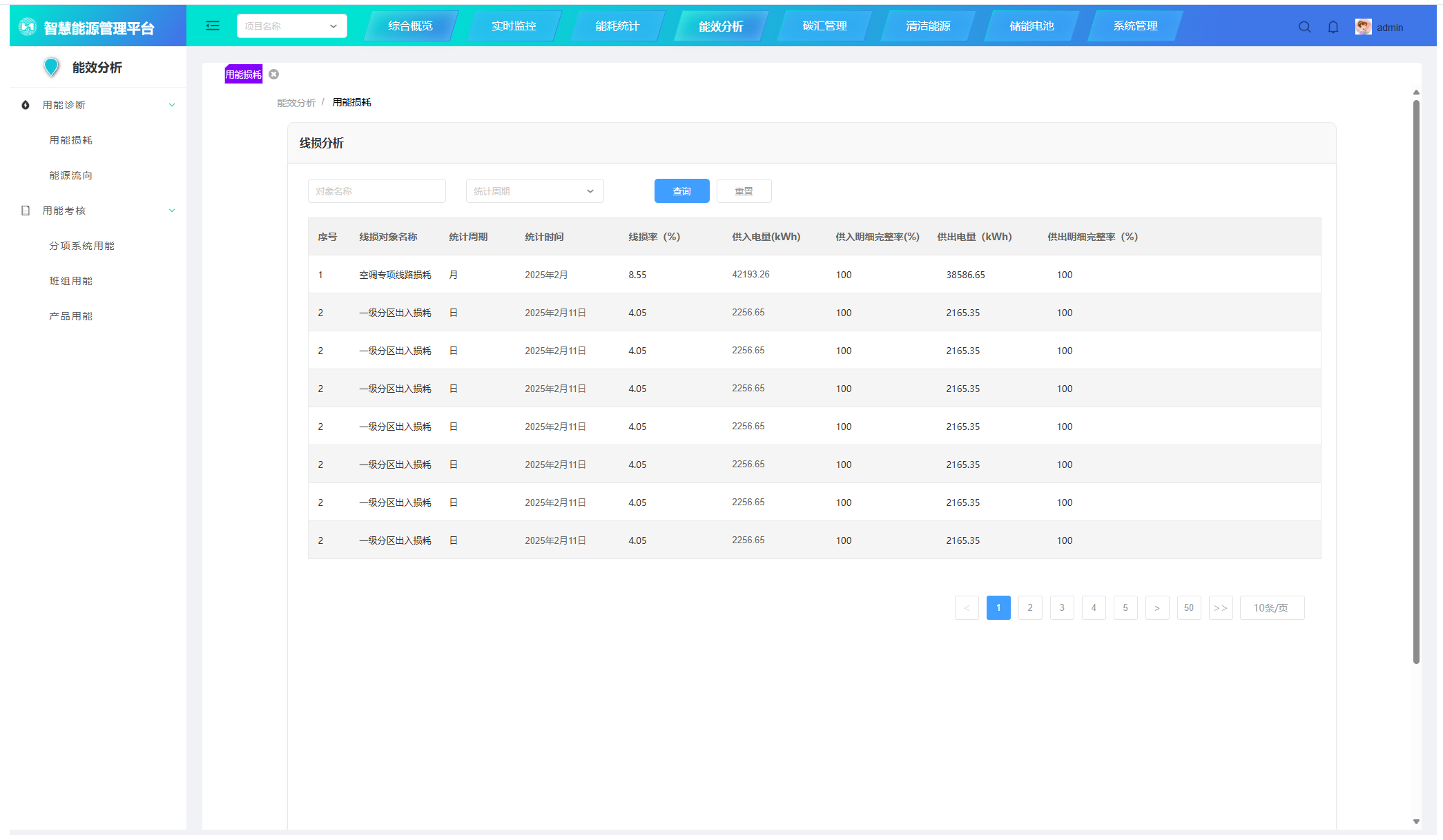The height and width of the screenshot is (840, 1443).
Task: Collapse the 用能诊断 menu chevron
Action: click(x=172, y=105)
